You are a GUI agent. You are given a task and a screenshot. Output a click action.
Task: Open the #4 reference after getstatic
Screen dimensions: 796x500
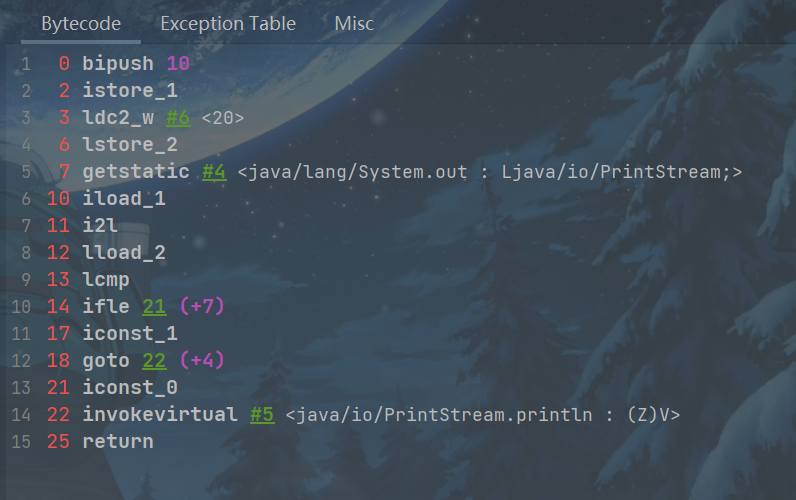pos(214,172)
